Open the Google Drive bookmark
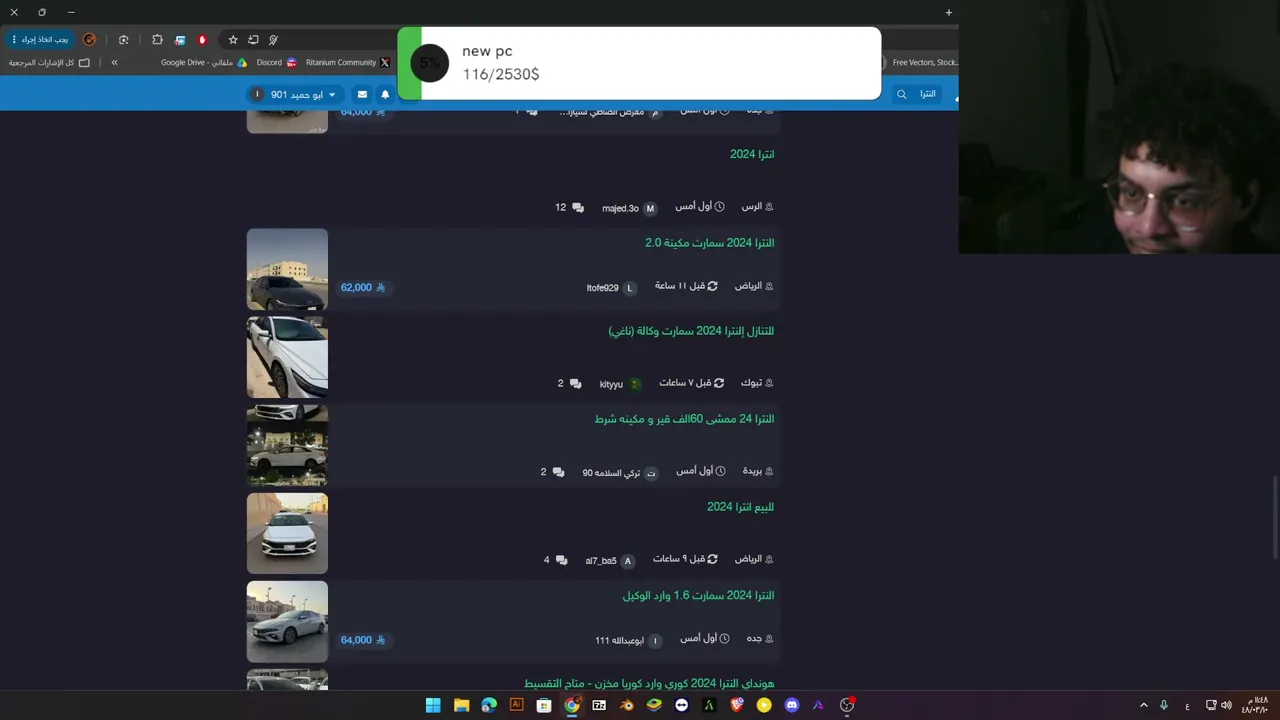This screenshot has width=1280, height=720. [x=204, y=63]
